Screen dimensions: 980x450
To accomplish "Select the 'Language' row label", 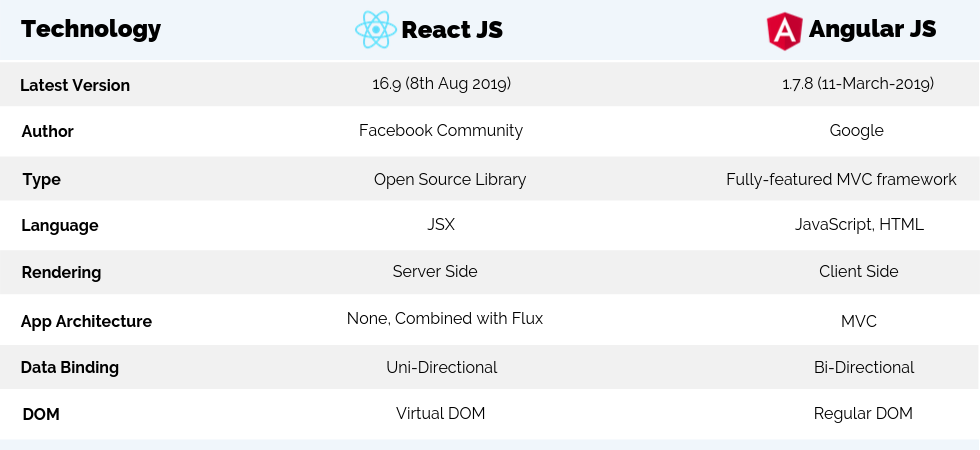I will [60, 225].
